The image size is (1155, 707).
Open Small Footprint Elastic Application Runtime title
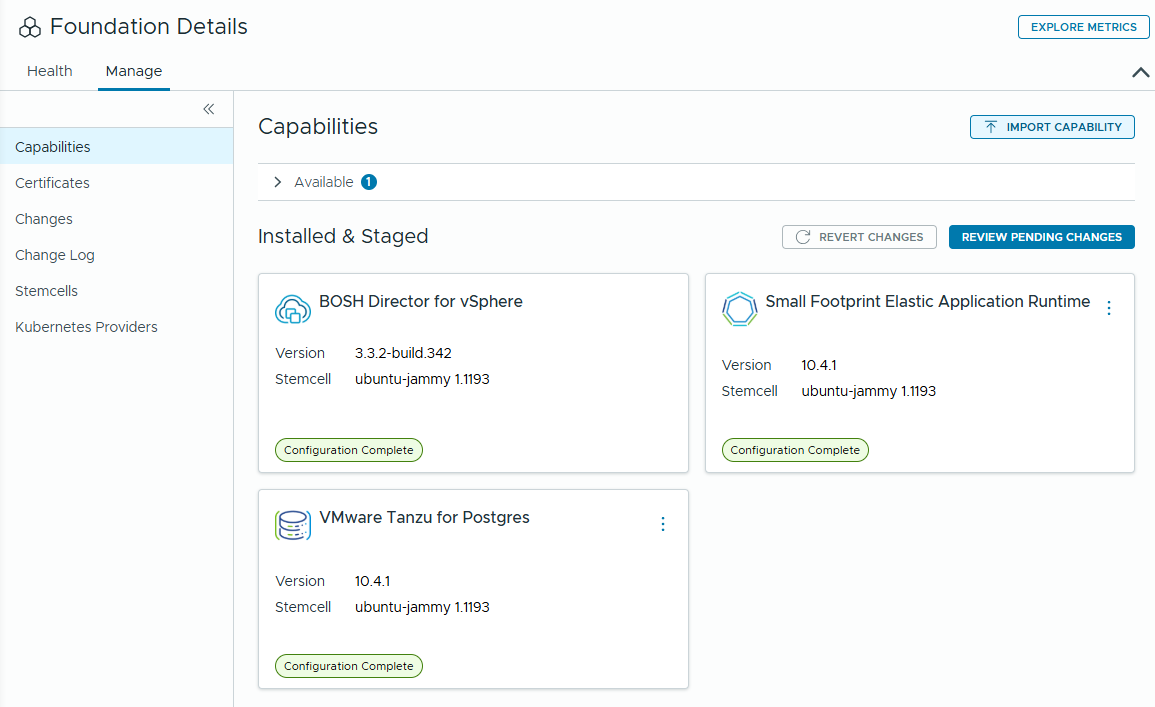click(x=927, y=301)
